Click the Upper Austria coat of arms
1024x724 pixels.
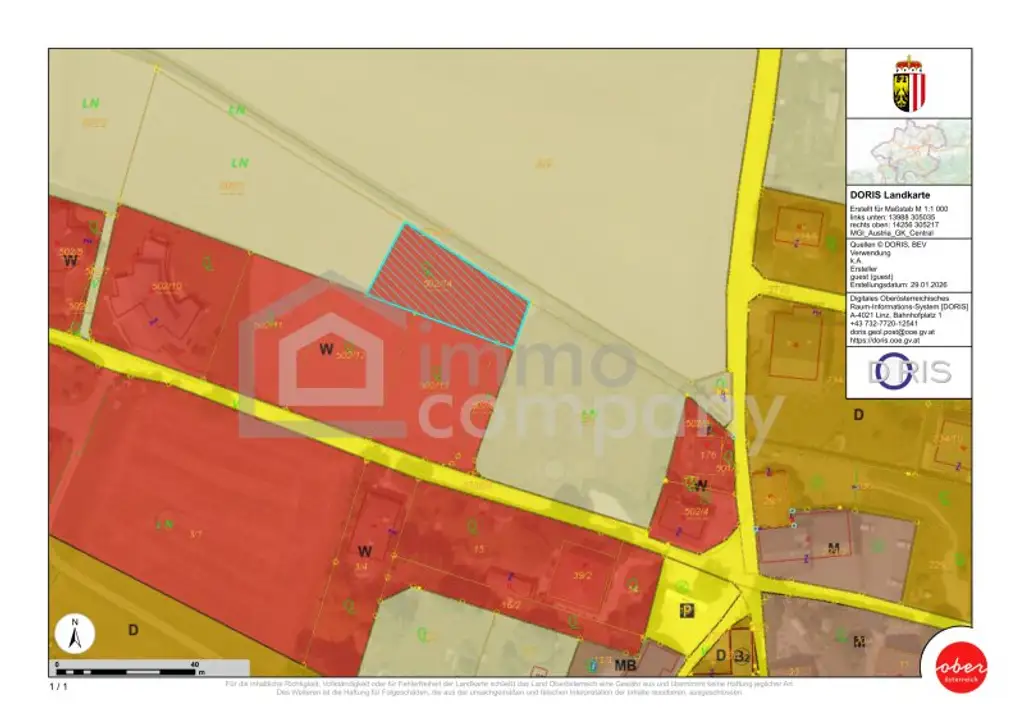908,83
